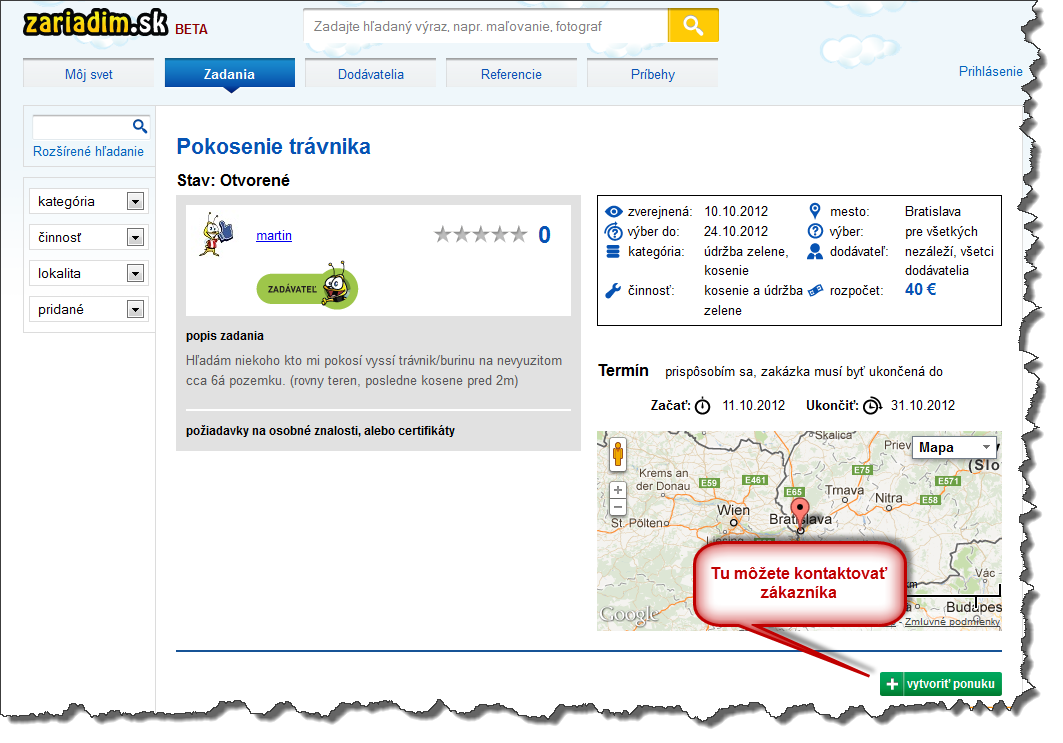Click the person icon beside dodávateľ

point(815,252)
